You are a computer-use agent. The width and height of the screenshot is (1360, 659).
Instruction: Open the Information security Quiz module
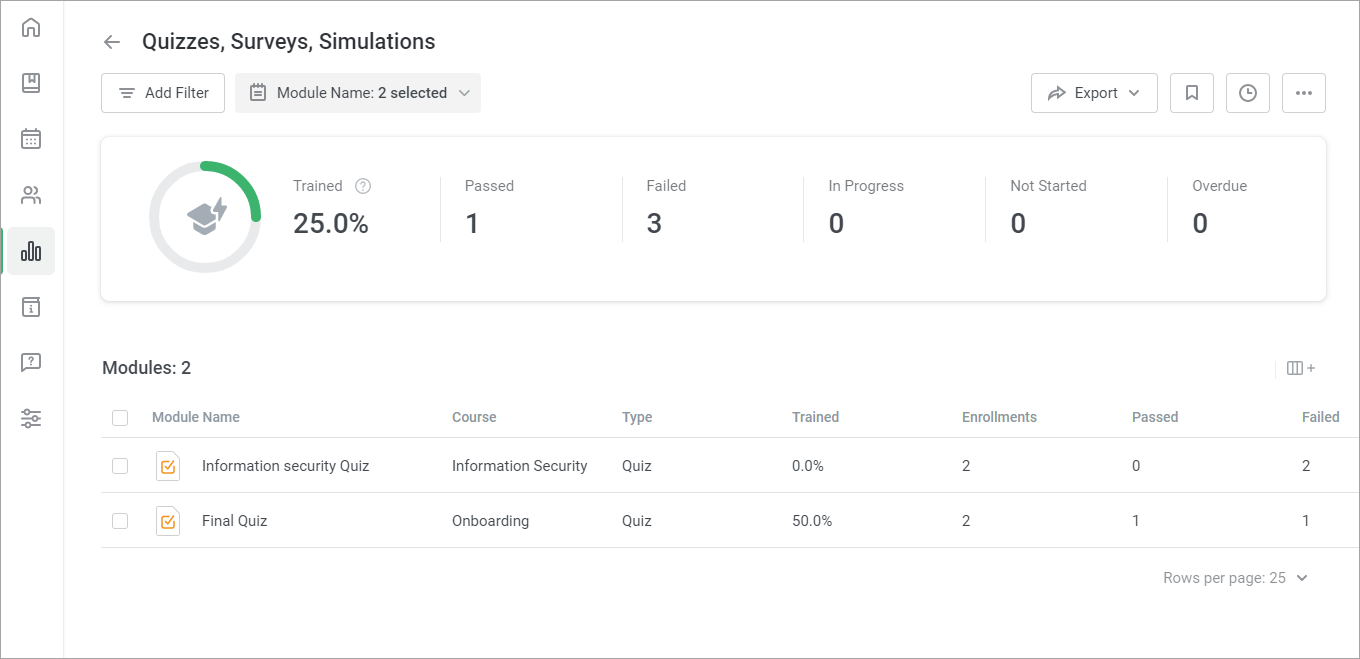click(286, 466)
